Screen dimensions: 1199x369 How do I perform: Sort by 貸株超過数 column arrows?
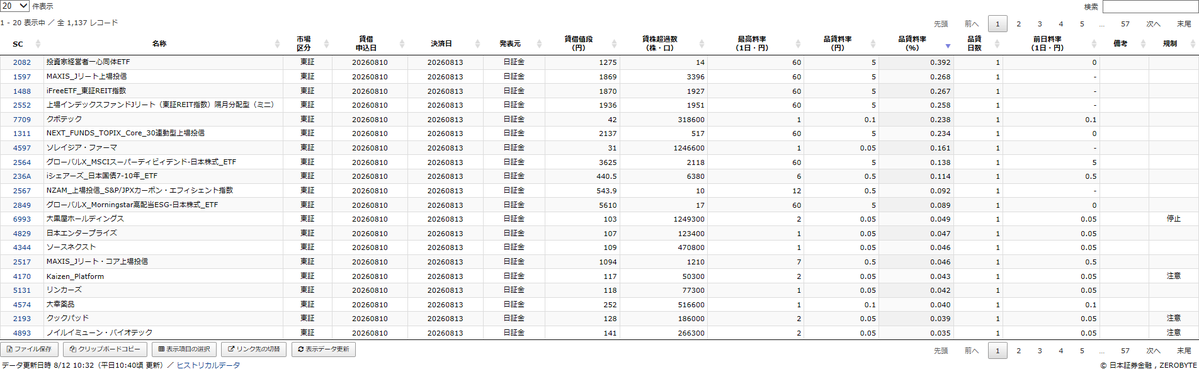coord(702,44)
